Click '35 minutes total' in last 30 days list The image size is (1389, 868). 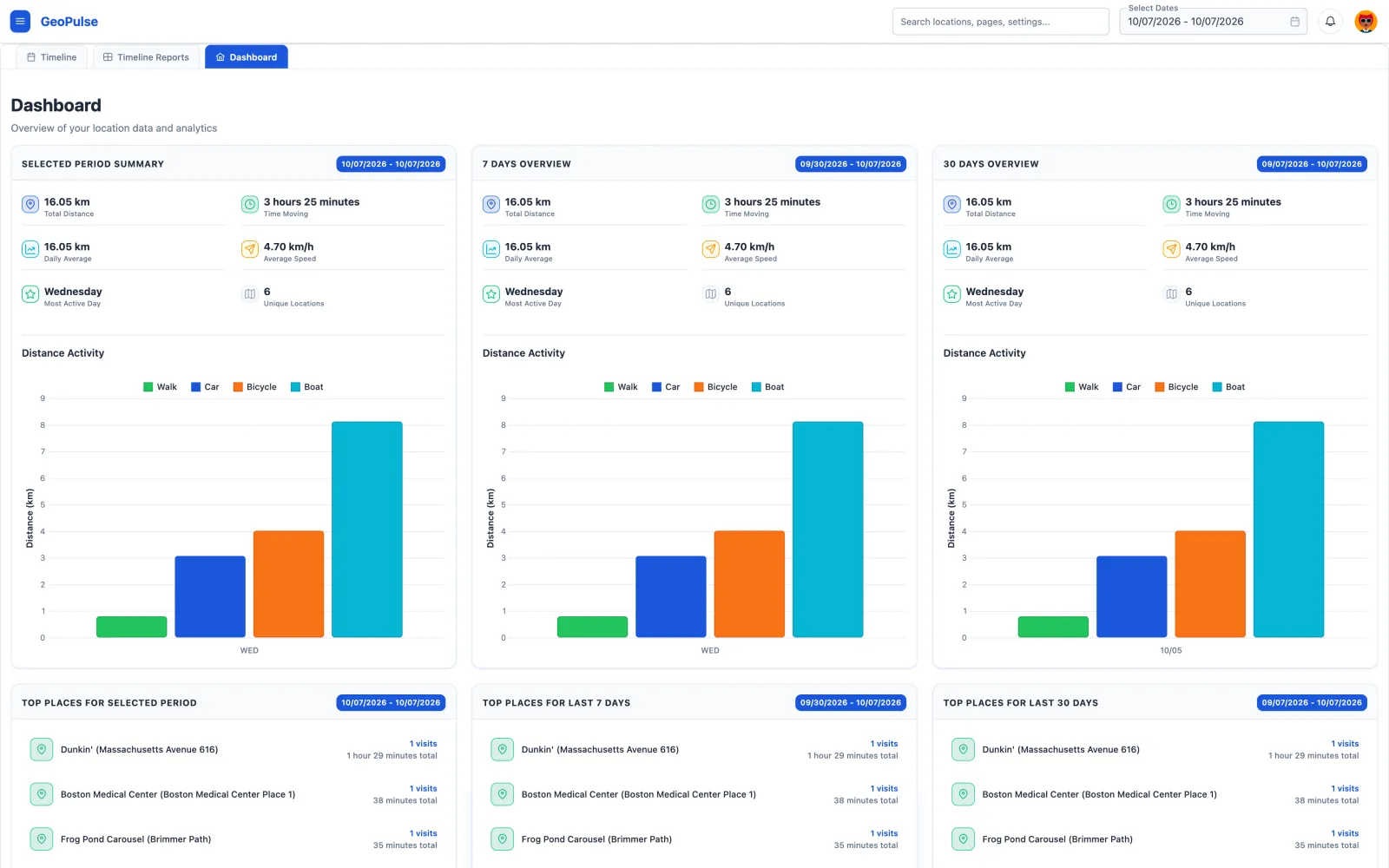coord(1326,845)
